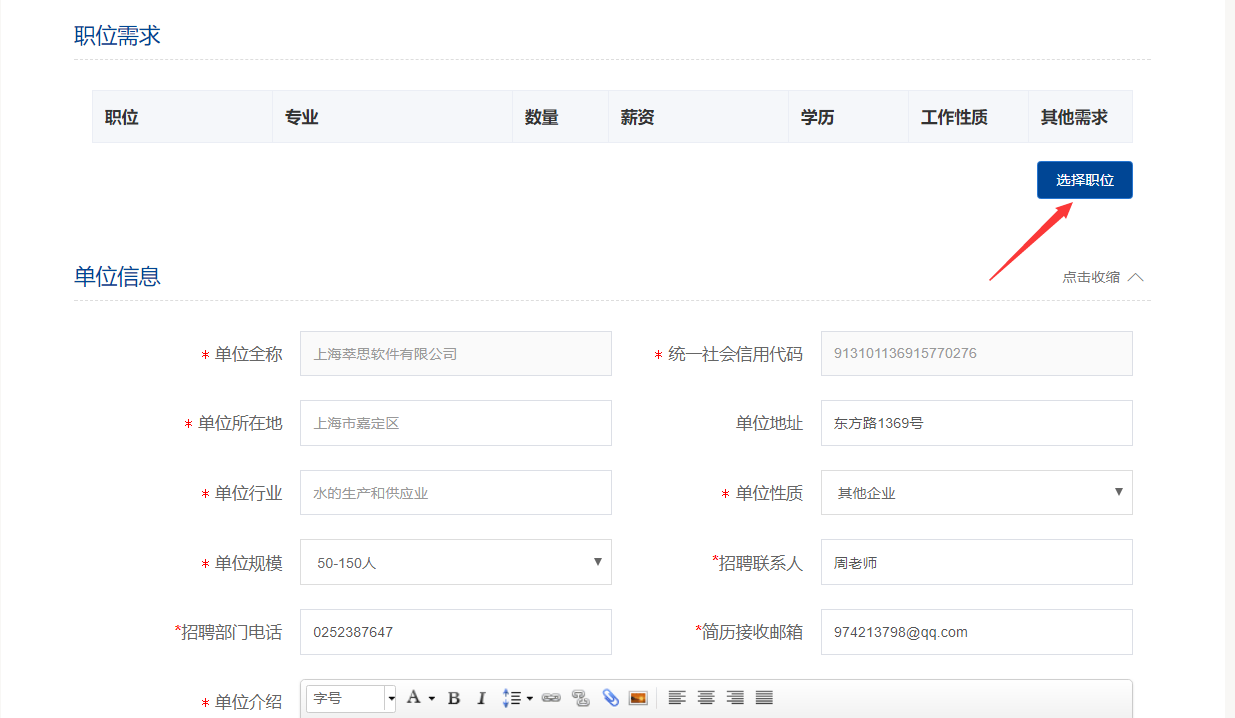Click the 单位地址 input field
Screen dimensions: 1235x718
pos(976,423)
